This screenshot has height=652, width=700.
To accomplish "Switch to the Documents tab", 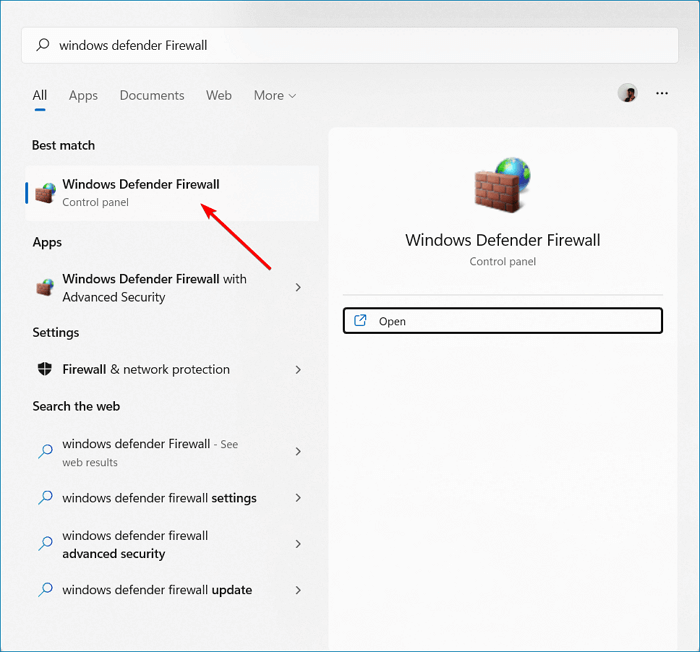I will (152, 96).
